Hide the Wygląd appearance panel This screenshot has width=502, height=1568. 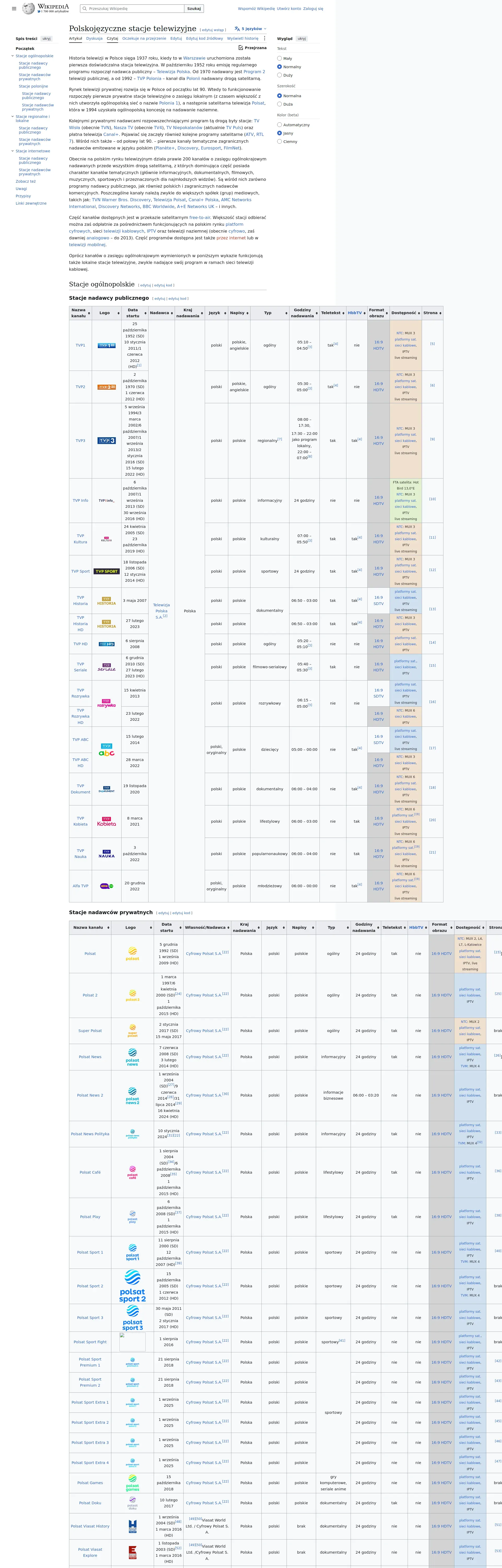point(301,38)
